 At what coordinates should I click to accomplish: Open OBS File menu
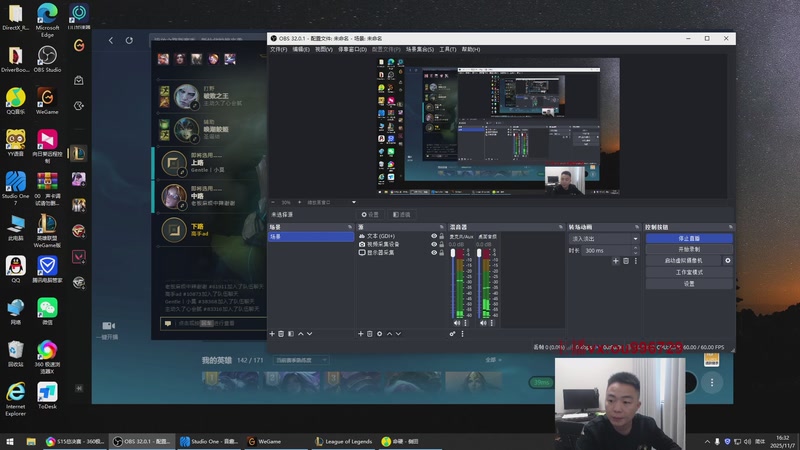(x=279, y=49)
